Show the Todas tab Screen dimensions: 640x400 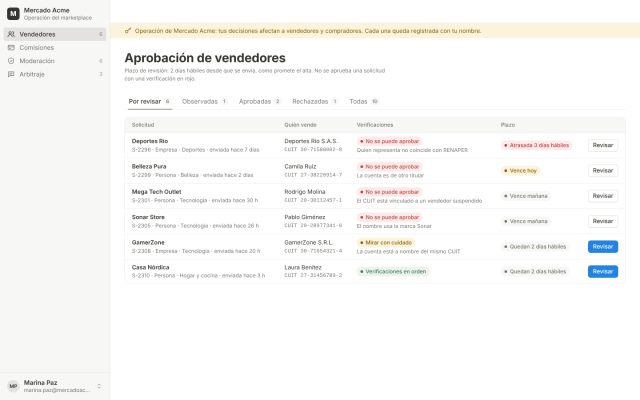tap(364, 102)
